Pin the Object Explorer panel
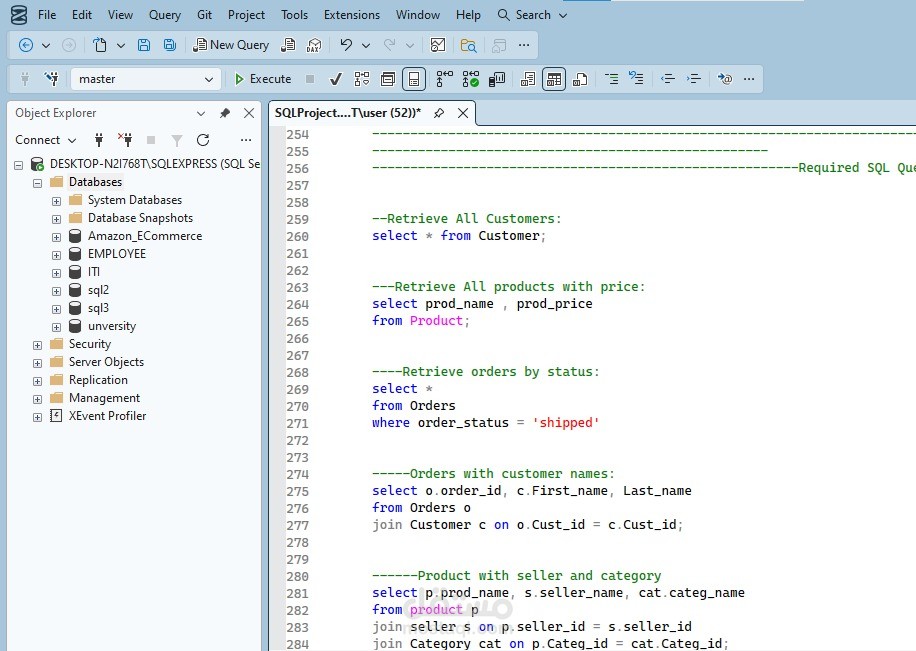 click(225, 113)
